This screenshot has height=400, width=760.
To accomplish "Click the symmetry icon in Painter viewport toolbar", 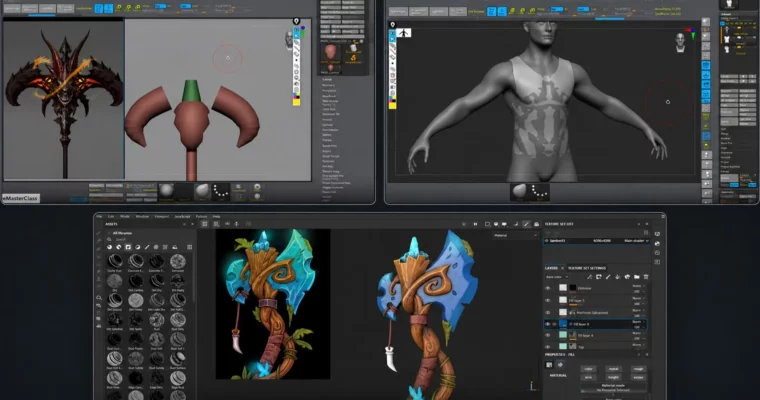I will [x=227, y=224].
